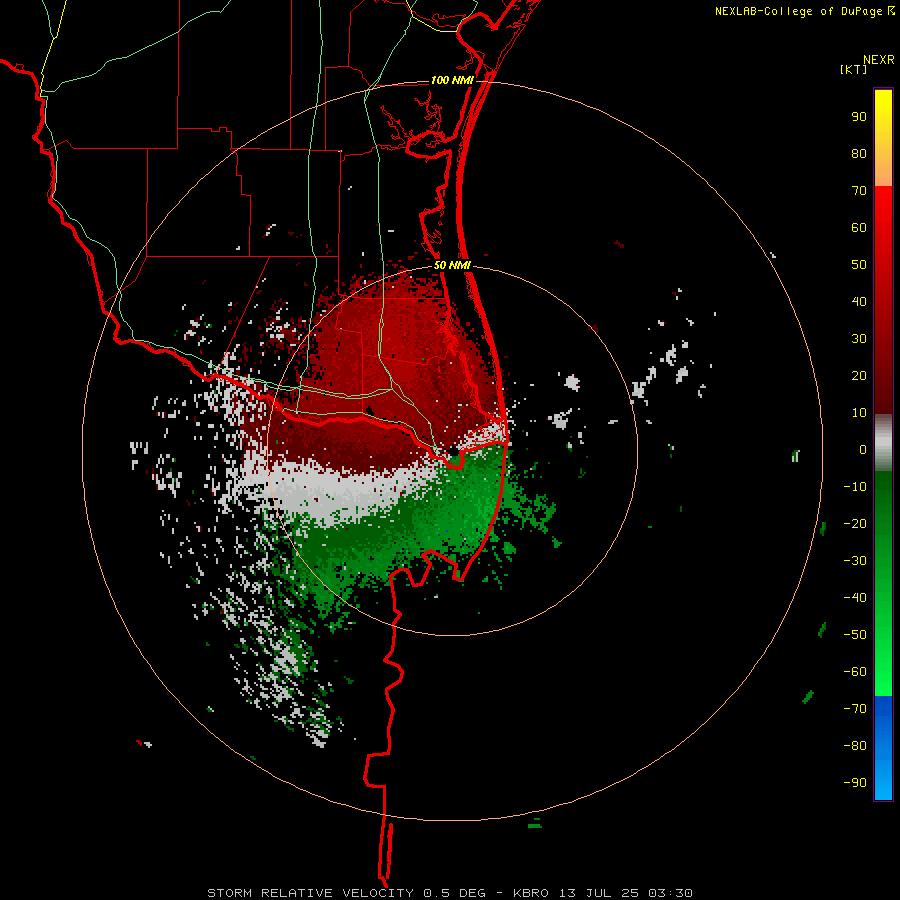This screenshot has width=900, height=900.
Task: Click the KBRO station identifier in caption
Action: pos(531,893)
